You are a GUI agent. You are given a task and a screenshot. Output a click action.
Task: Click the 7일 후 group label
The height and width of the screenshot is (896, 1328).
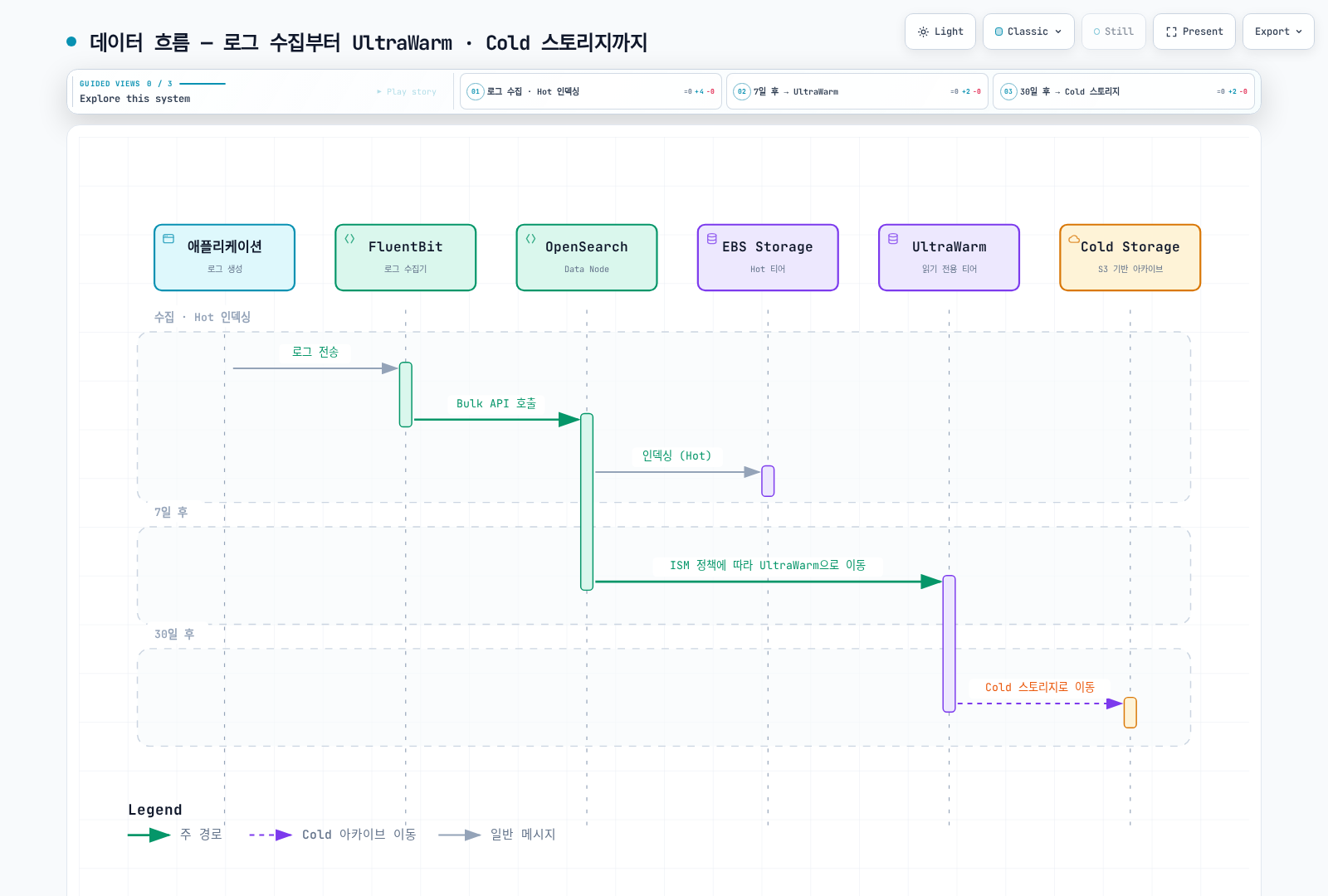coord(171,512)
